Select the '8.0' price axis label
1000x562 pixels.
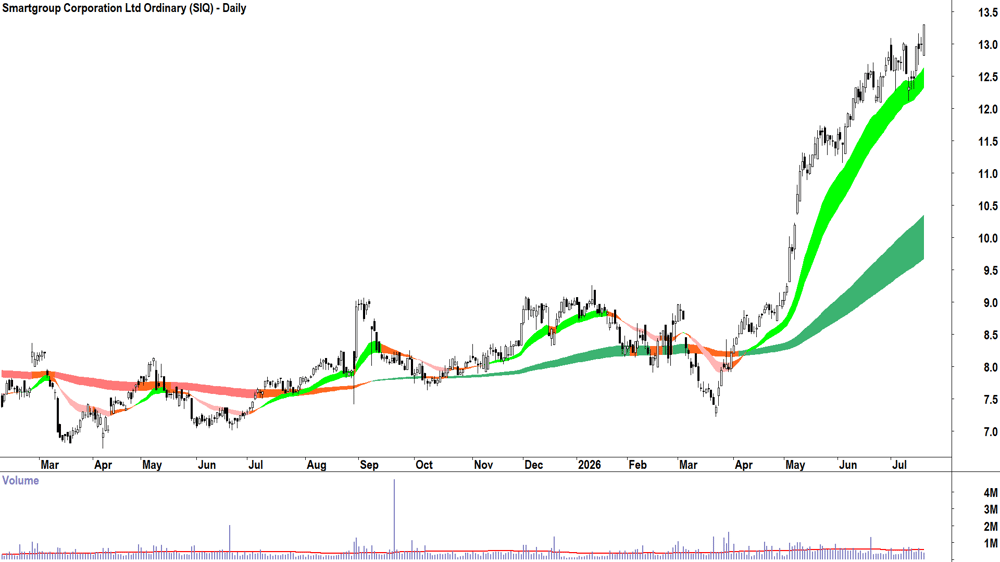[990, 367]
